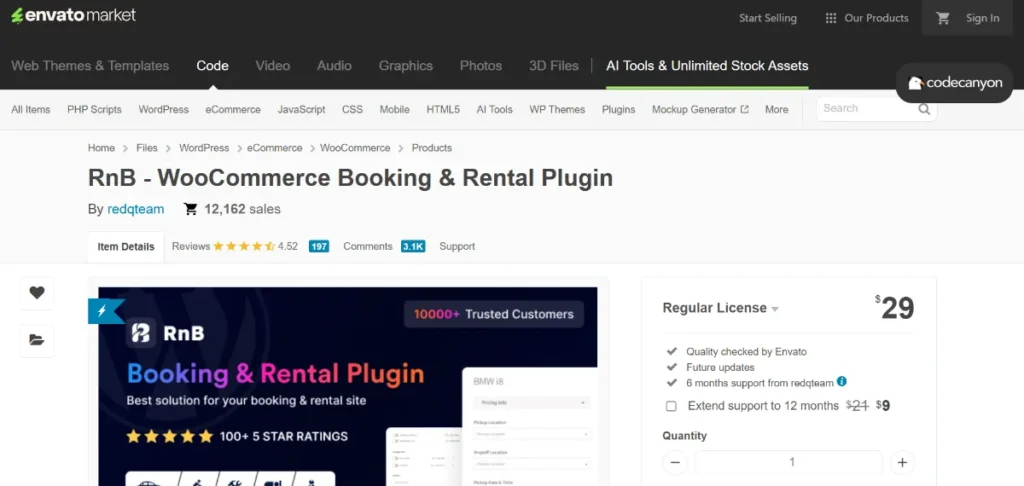1024x486 pixels.
Task: Click Start Selling link
Action: [x=768, y=18]
